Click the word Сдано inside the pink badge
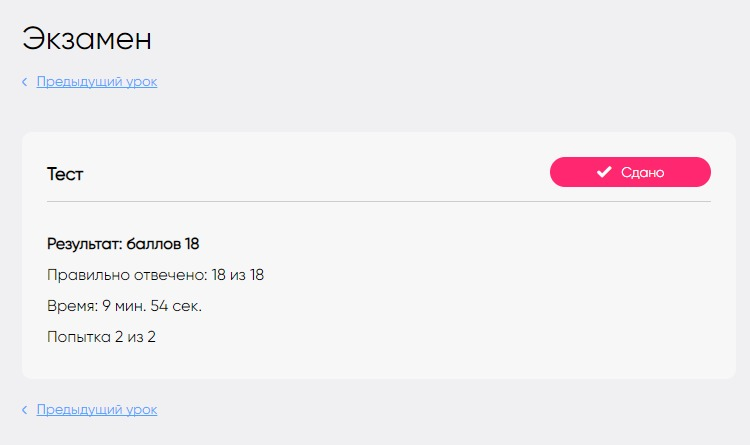The height and width of the screenshot is (445, 750). click(642, 172)
